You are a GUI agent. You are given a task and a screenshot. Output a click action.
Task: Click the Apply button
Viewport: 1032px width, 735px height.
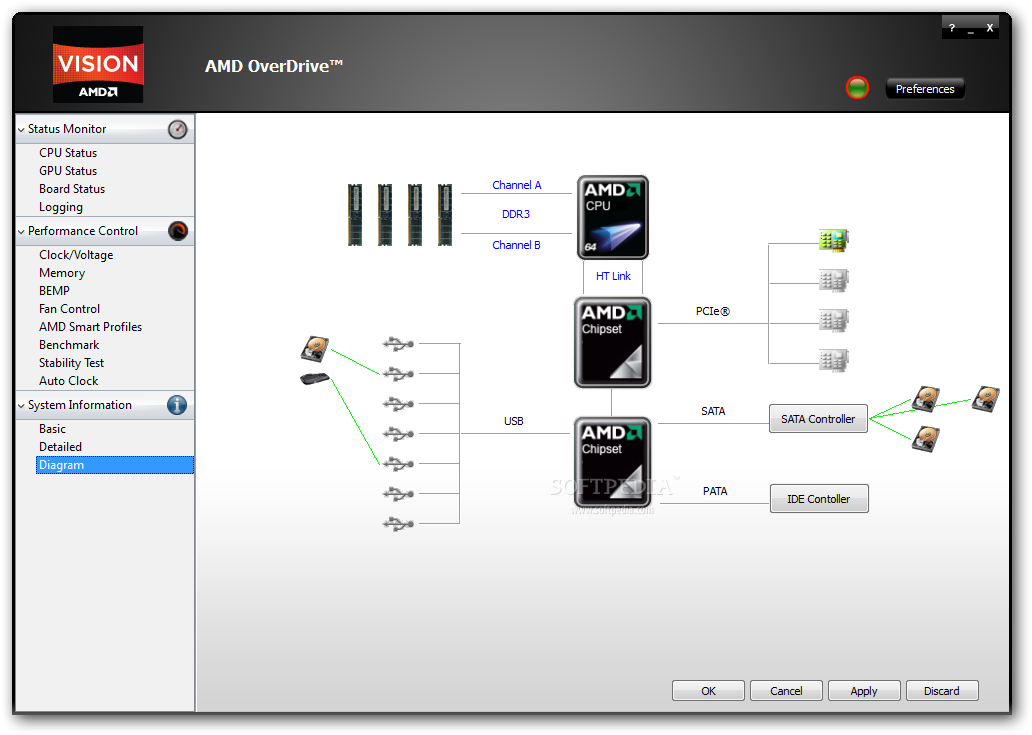point(864,691)
